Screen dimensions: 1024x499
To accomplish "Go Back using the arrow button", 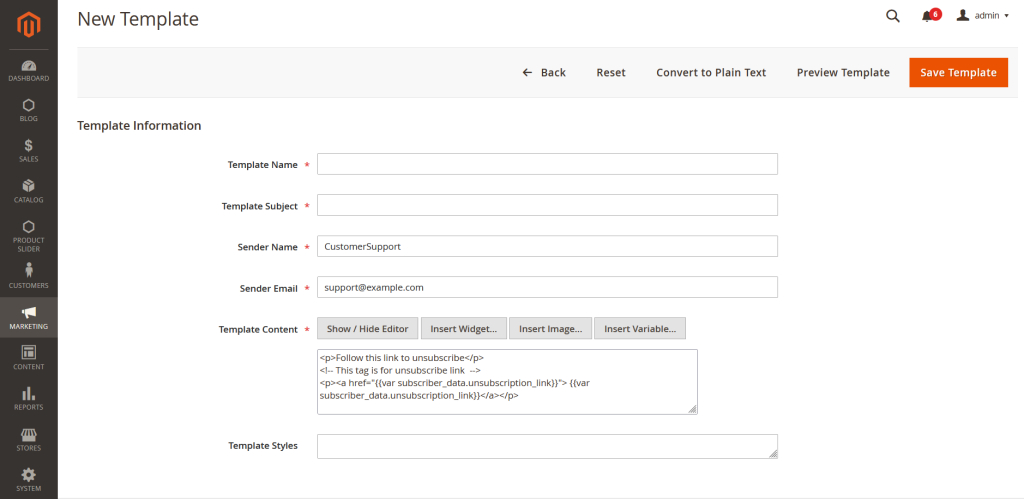I will [x=544, y=72].
